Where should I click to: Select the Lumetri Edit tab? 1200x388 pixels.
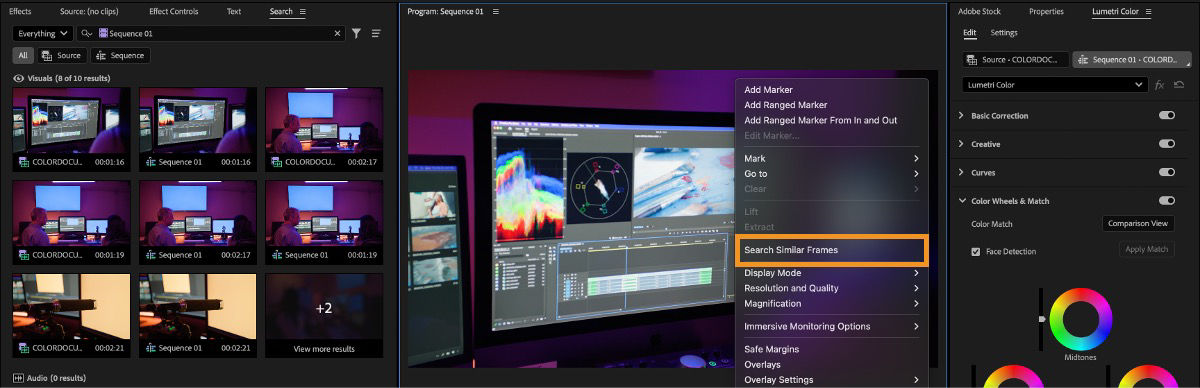pos(969,33)
